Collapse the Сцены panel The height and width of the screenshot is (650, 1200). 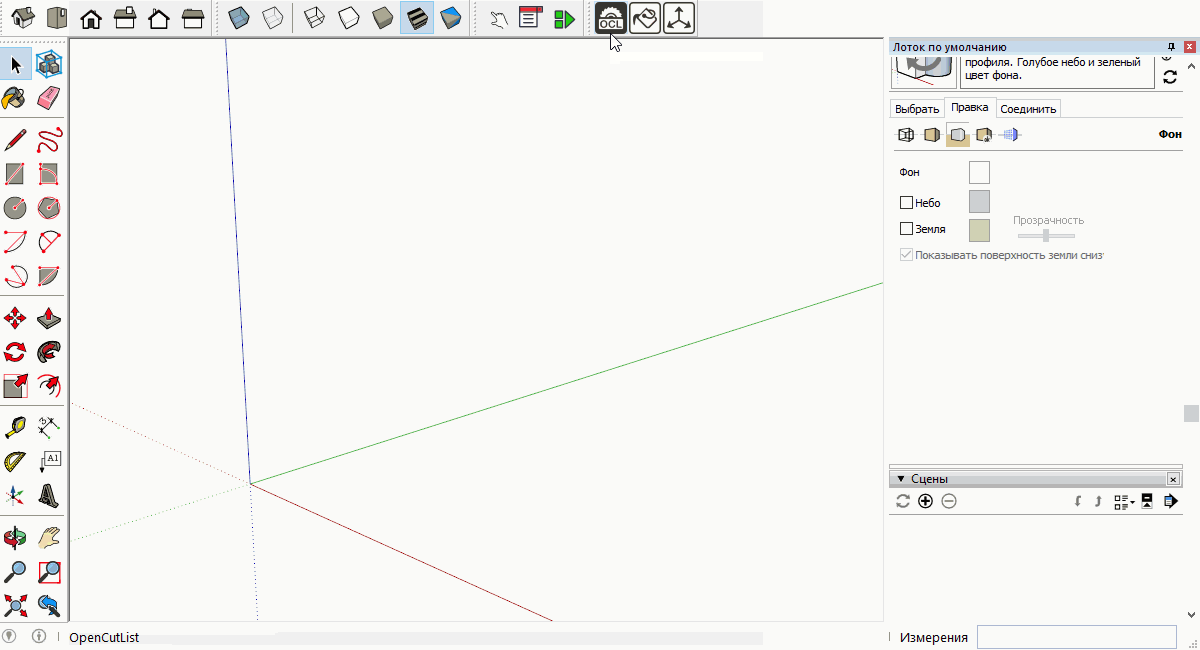(900, 479)
